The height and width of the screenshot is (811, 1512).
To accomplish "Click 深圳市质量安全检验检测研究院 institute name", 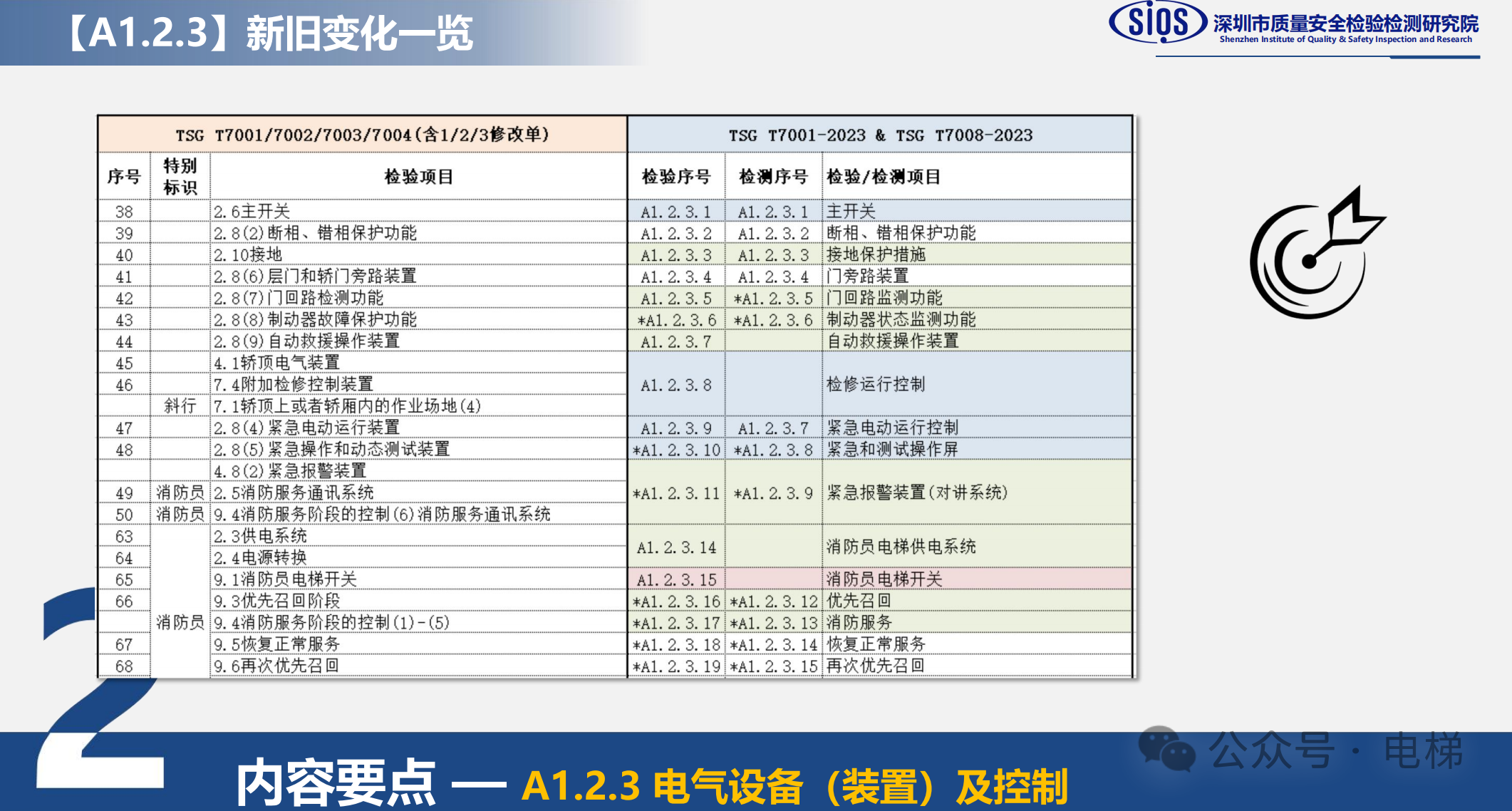I will [x=1345, y=24].
